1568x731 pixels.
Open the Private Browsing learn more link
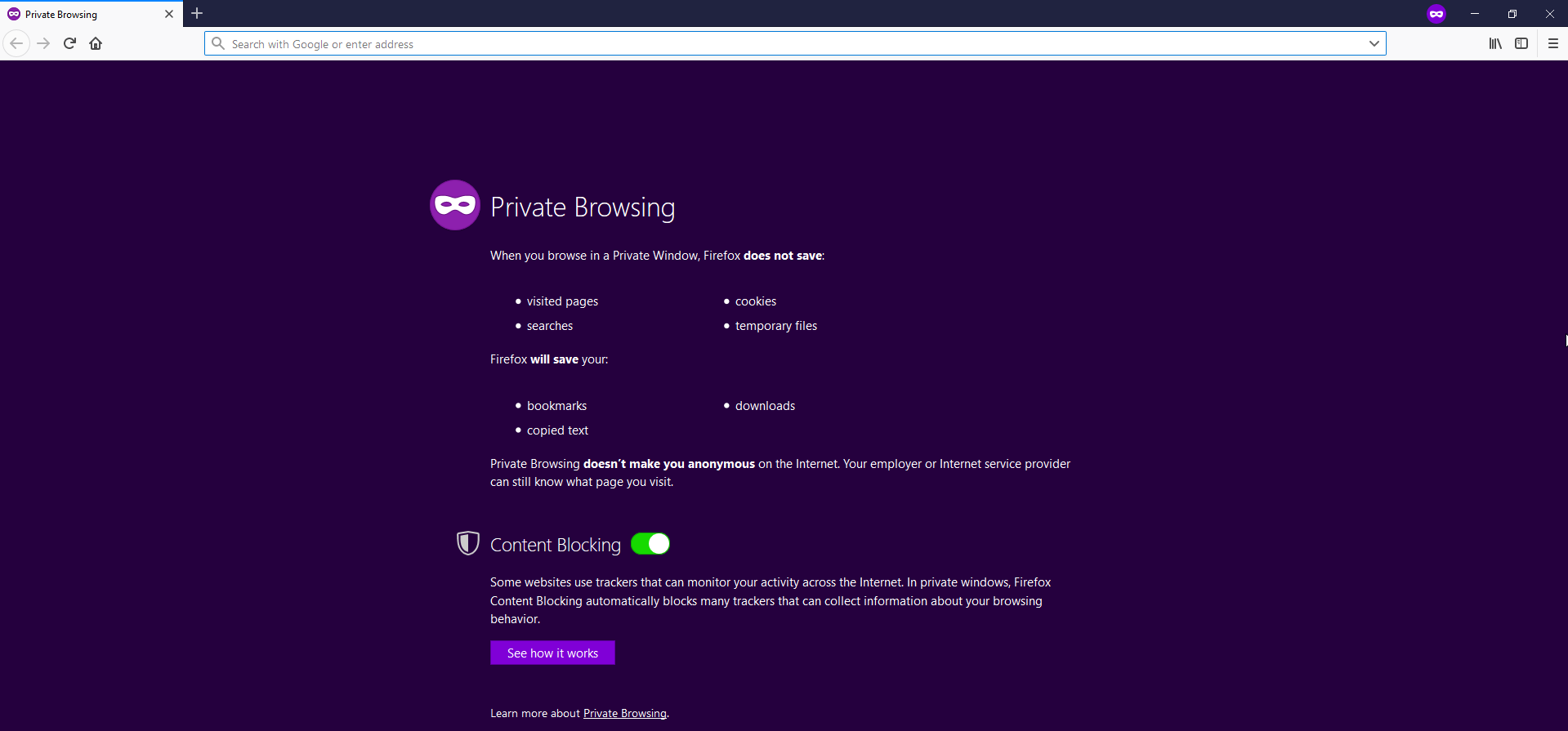624,713
